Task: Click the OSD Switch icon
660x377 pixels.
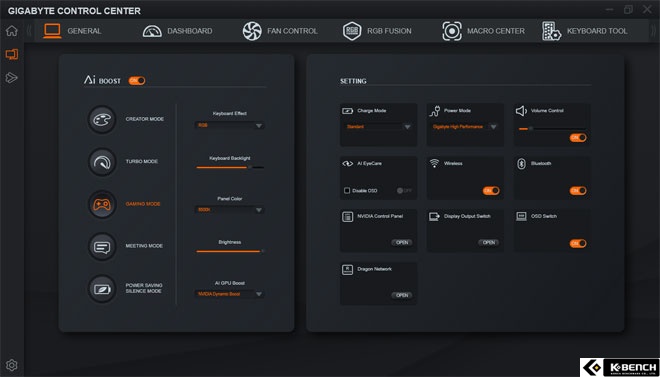Action: 521,216
